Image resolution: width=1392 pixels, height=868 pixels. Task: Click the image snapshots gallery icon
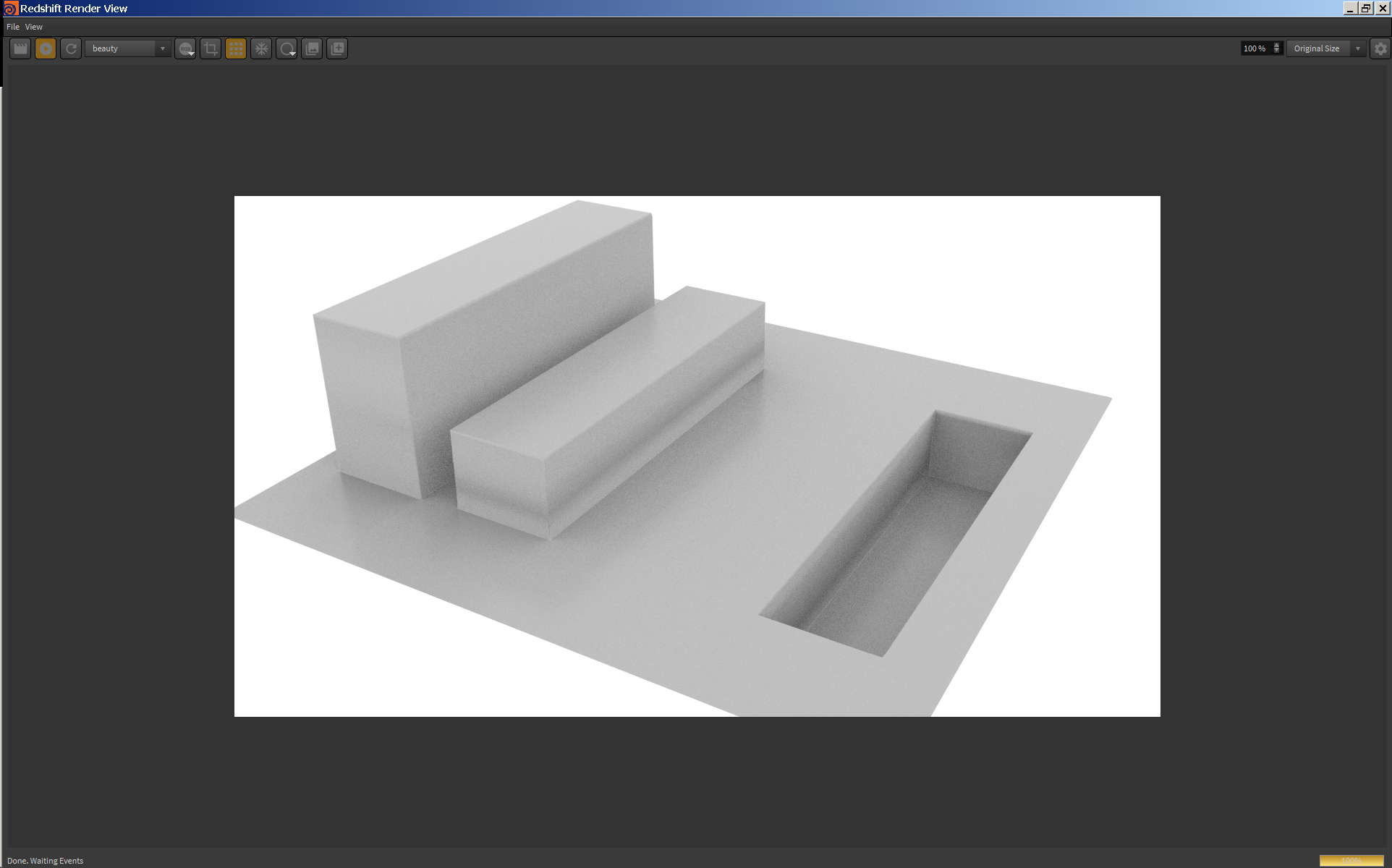point(312,48)
